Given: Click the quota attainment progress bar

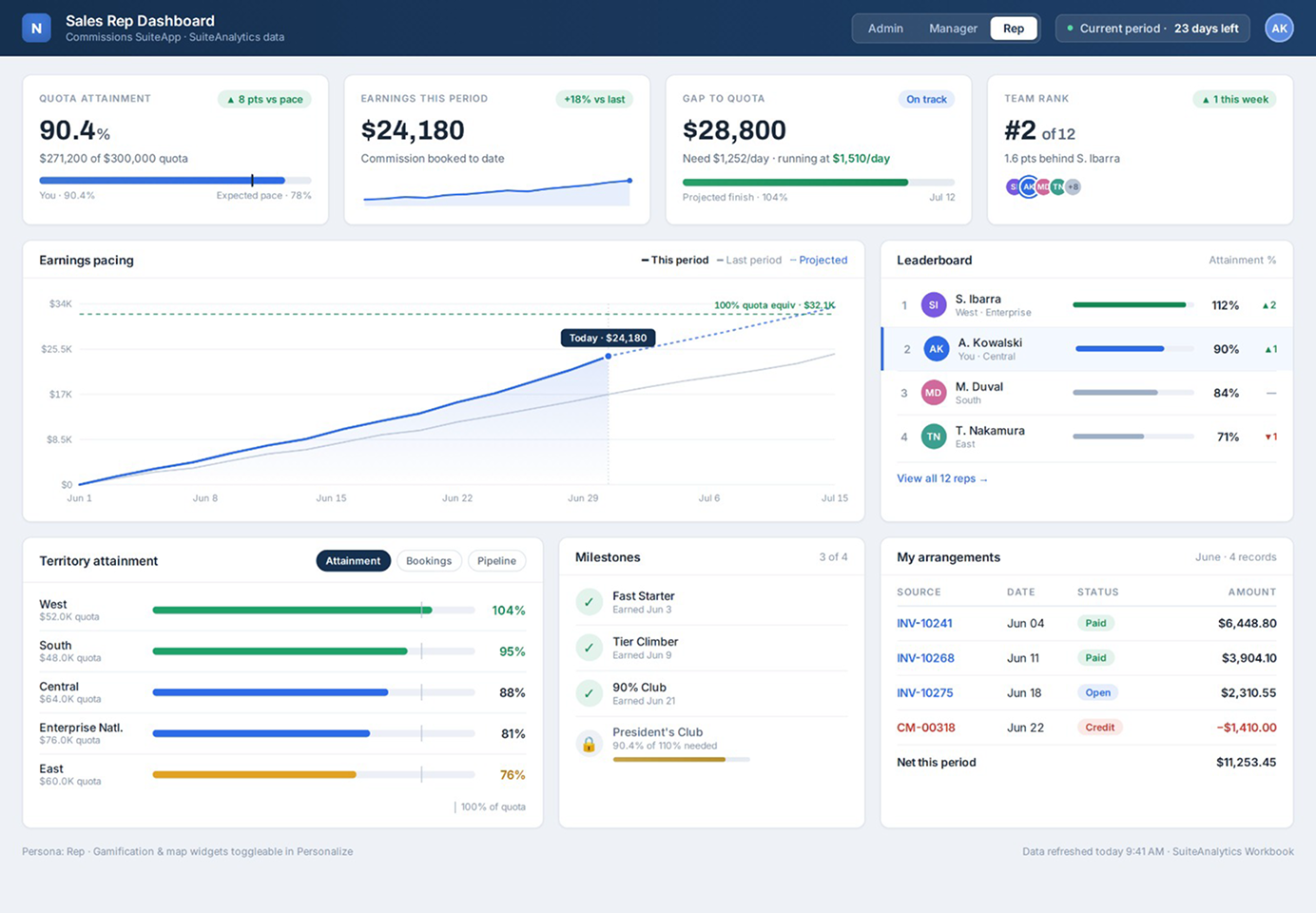Looking at the screenshot, I should (x=175, y=180).
